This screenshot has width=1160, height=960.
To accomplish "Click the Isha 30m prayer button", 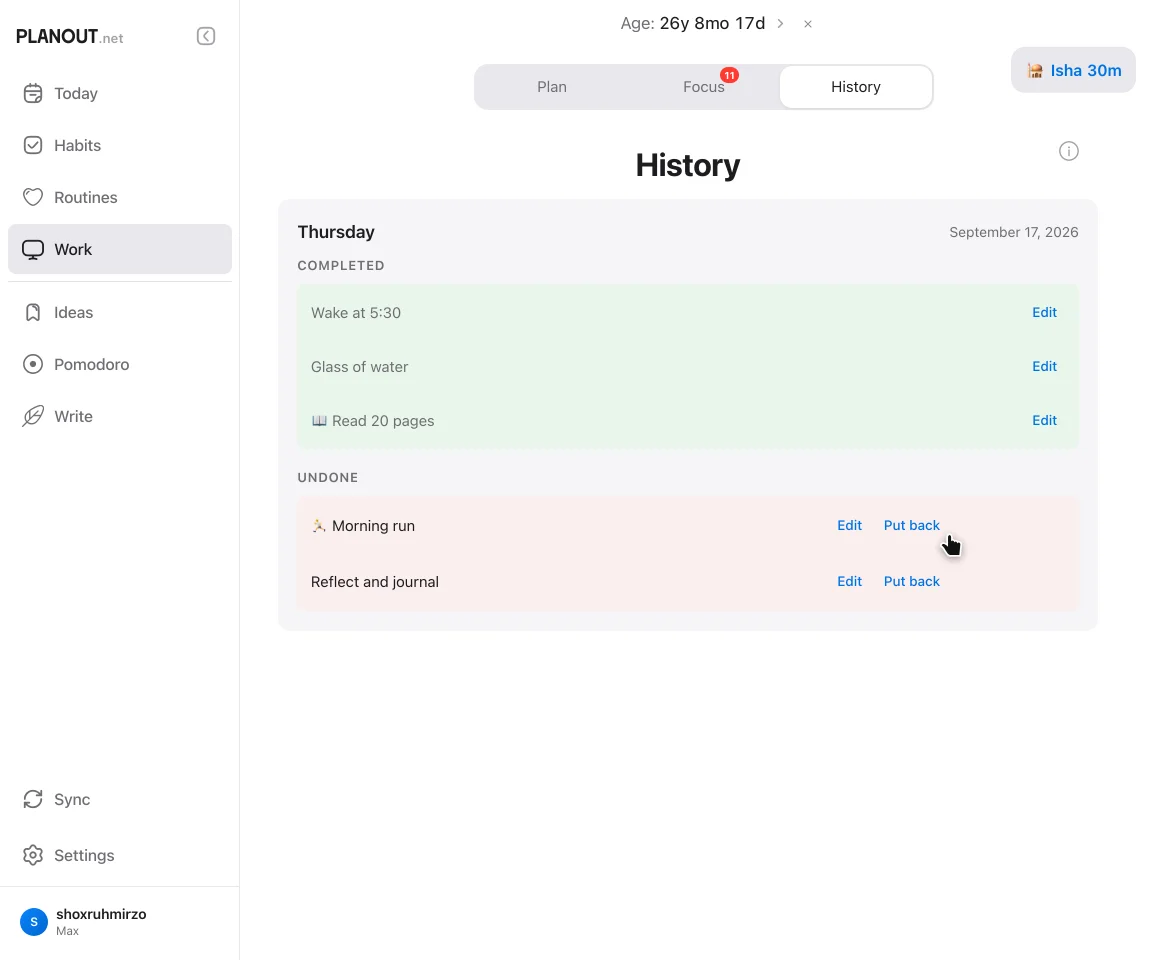I will pyautogui.click(x=1073, y=70).
